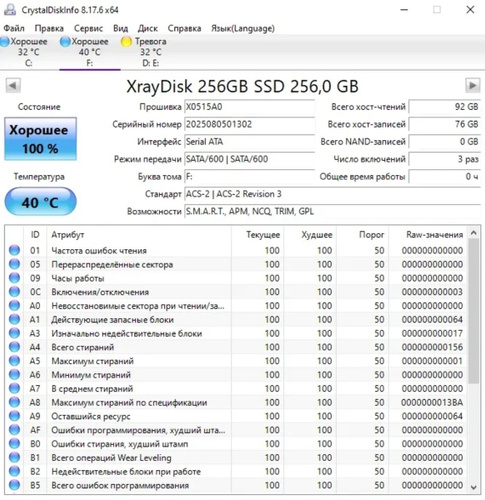485x500 pixels.
Task: Go to next disk with right arrow
Action: [472, 85]
